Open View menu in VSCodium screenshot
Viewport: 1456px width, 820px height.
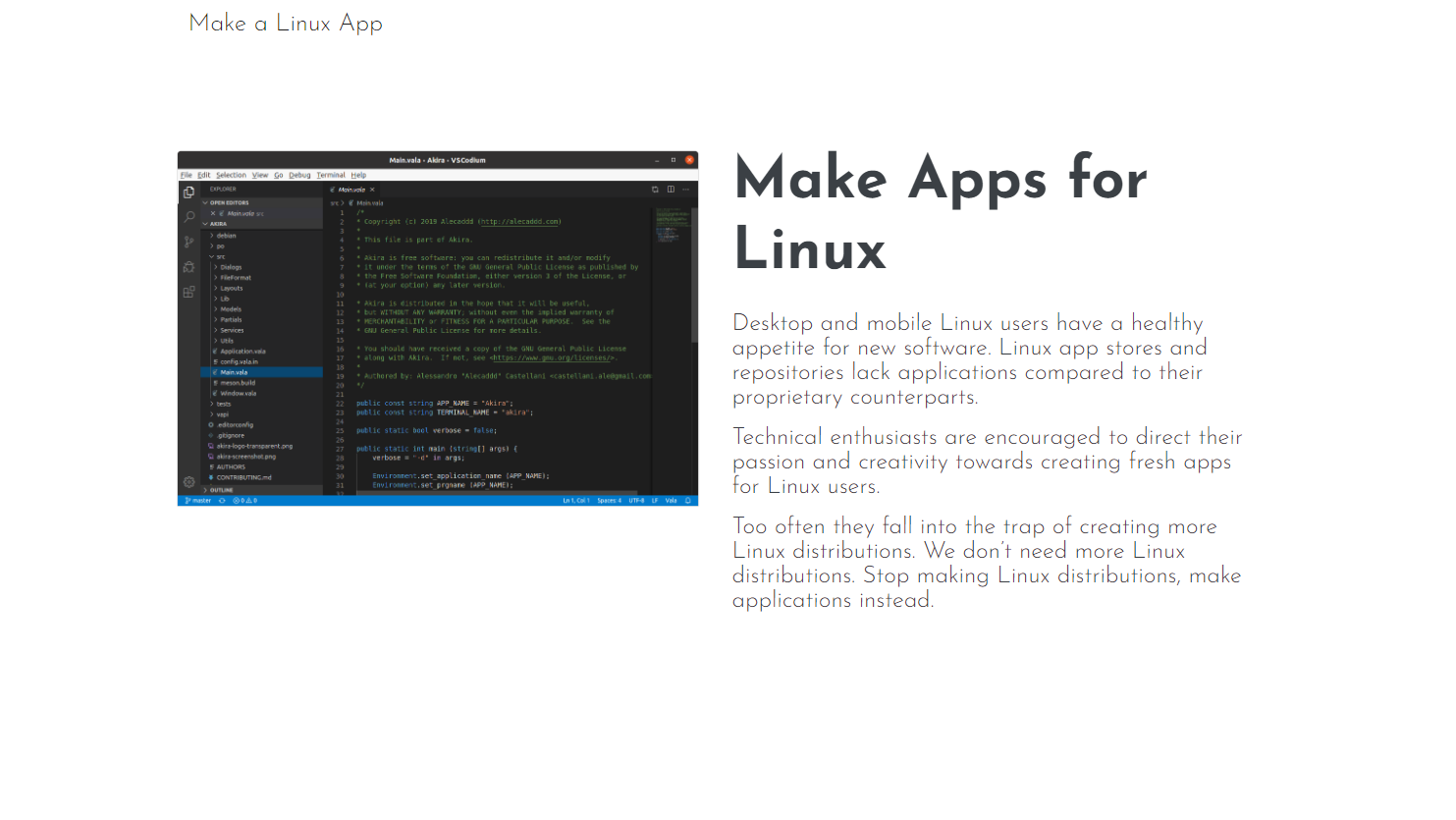click(x=260, y=175)
